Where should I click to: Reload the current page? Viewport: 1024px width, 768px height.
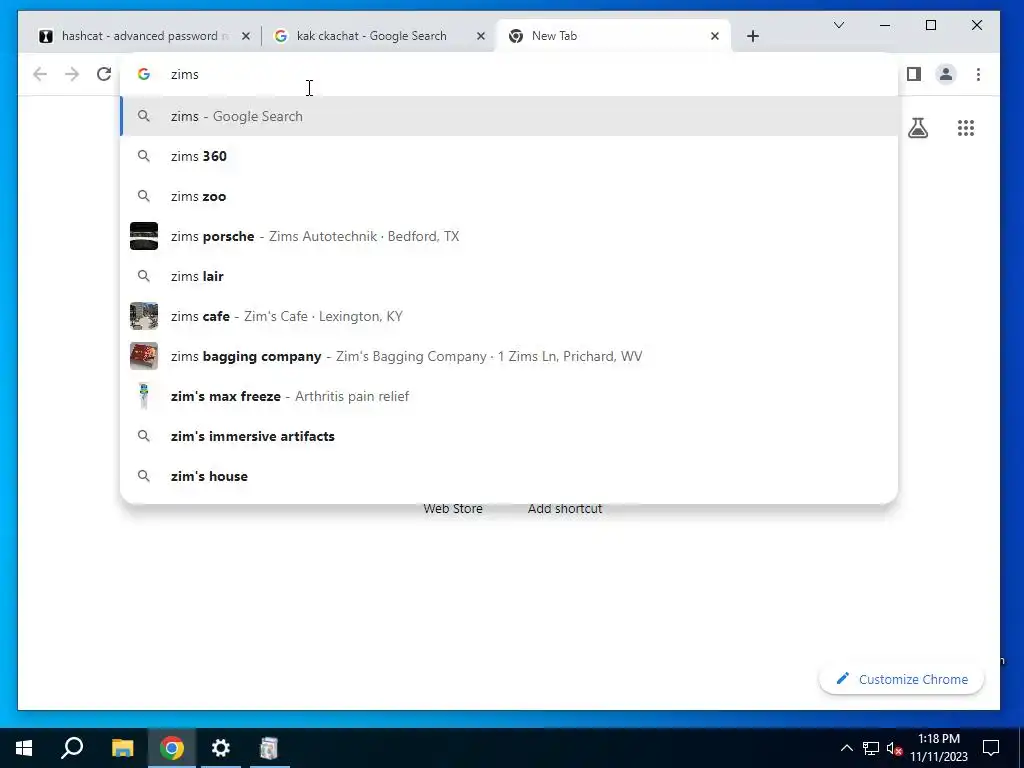click(x=104, y=74)
